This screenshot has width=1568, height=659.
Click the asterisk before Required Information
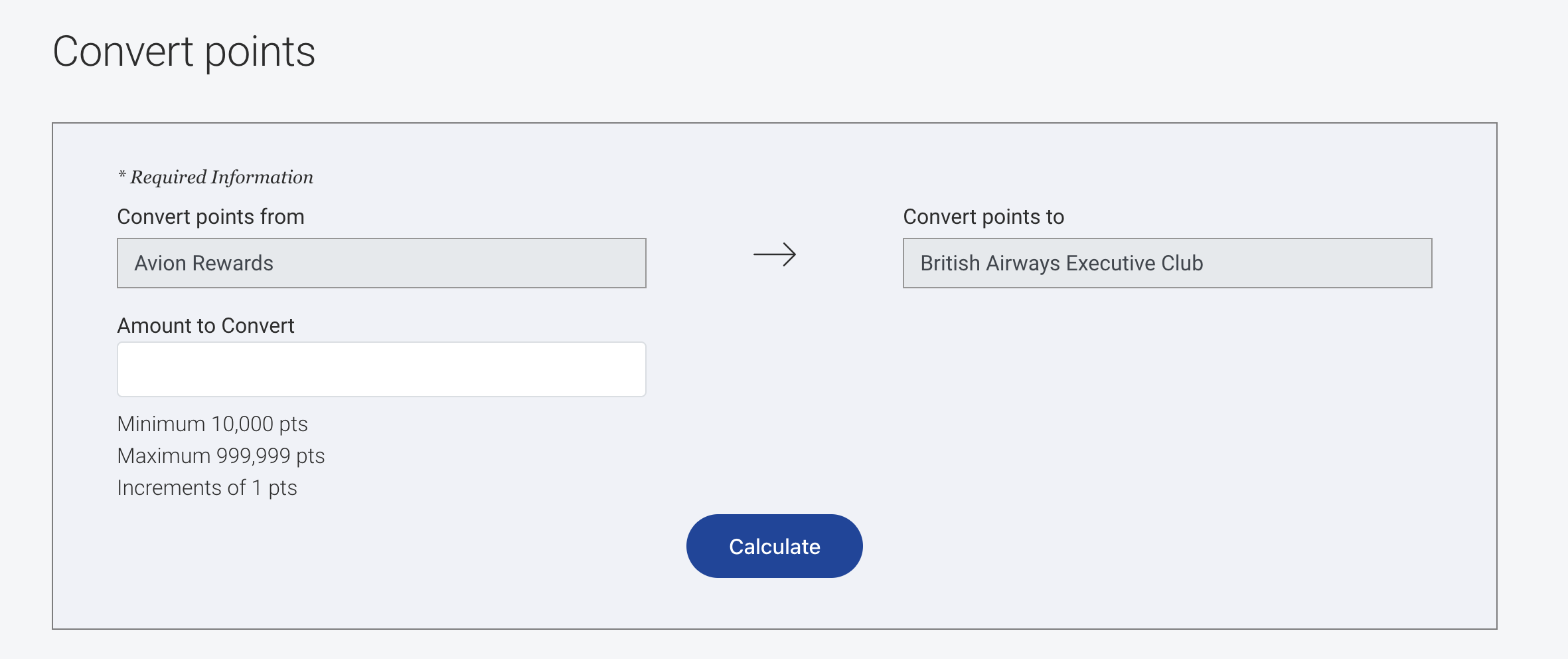click(x=122, y=175)
